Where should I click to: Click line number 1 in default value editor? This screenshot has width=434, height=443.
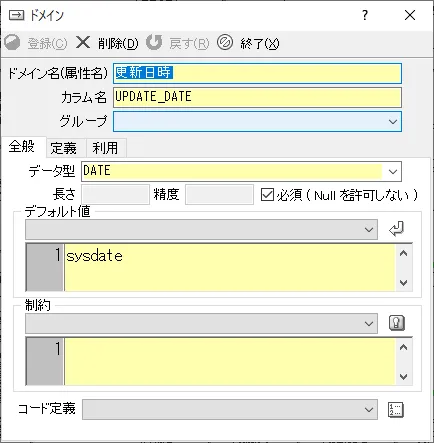tap(58, 255)
